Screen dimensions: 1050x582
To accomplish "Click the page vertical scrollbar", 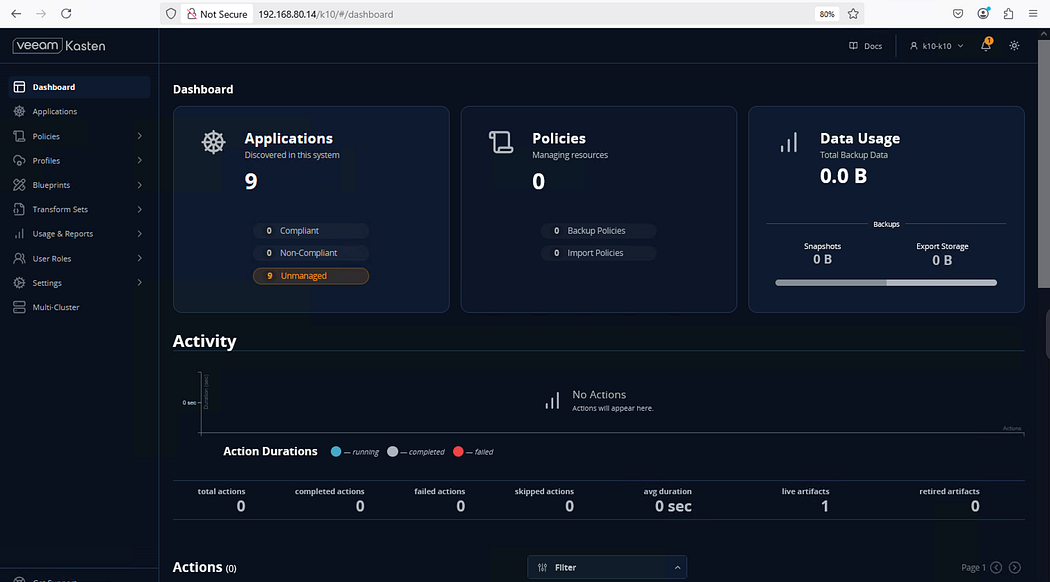I will pyautogui.click(x=1044, y=164).
